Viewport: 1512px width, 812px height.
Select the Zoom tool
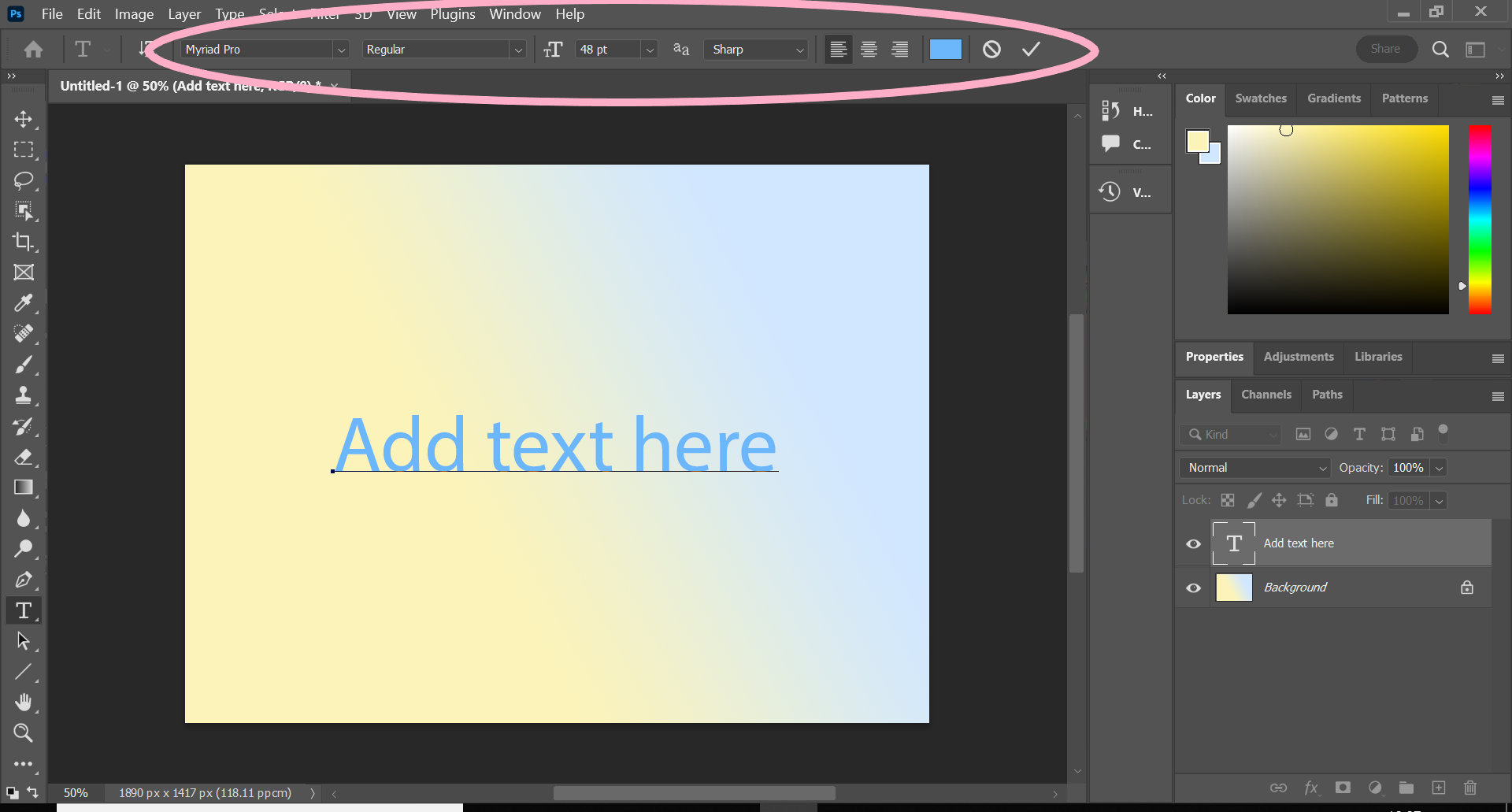[x=24, y=733]
